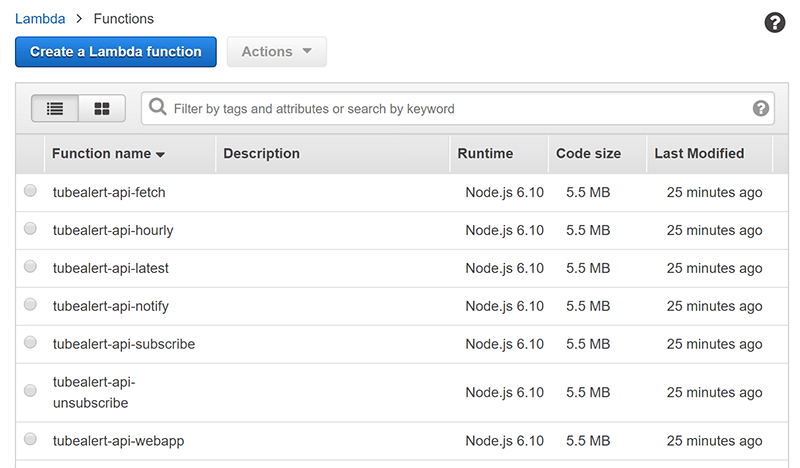The width and height of the screenshot is (800, 468).
Task: Select the tubealert-api-latest radio button
Action: [x=31, y=266]
